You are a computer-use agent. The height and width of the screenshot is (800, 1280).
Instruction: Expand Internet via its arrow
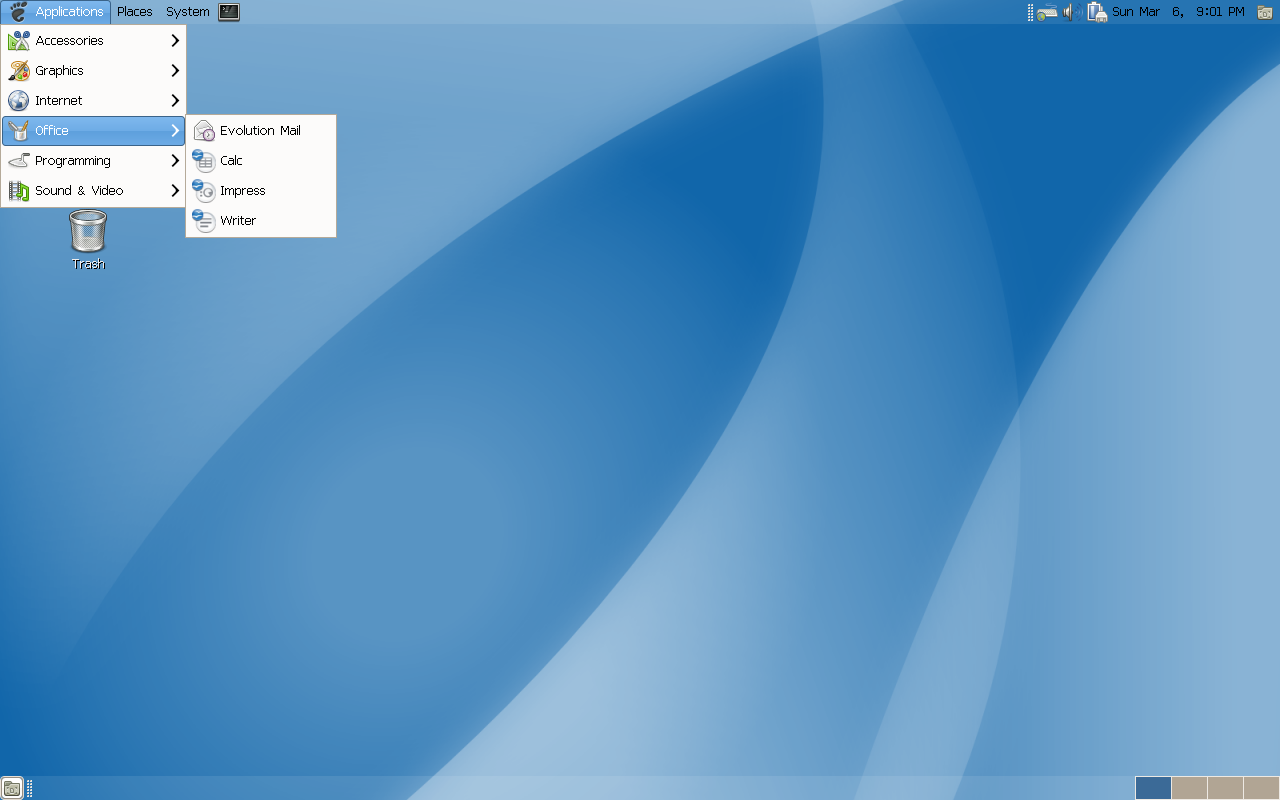coord(175,101)
